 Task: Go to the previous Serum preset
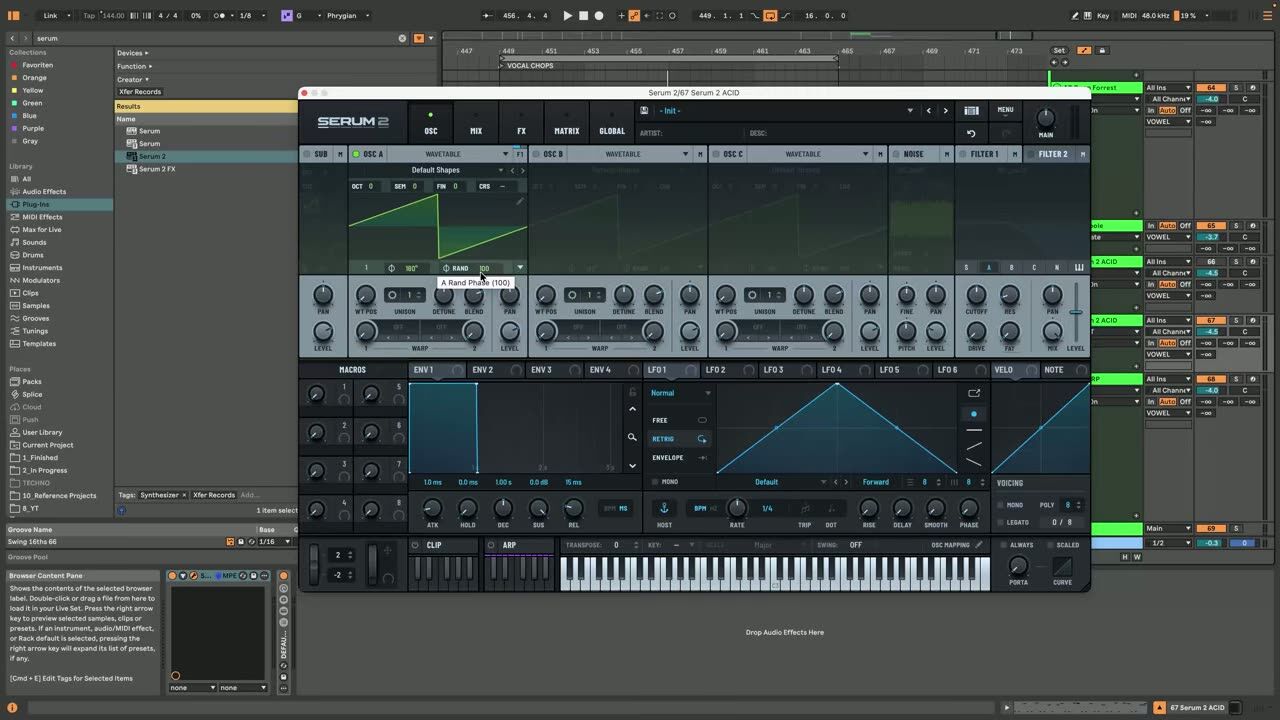click(929, 111)
